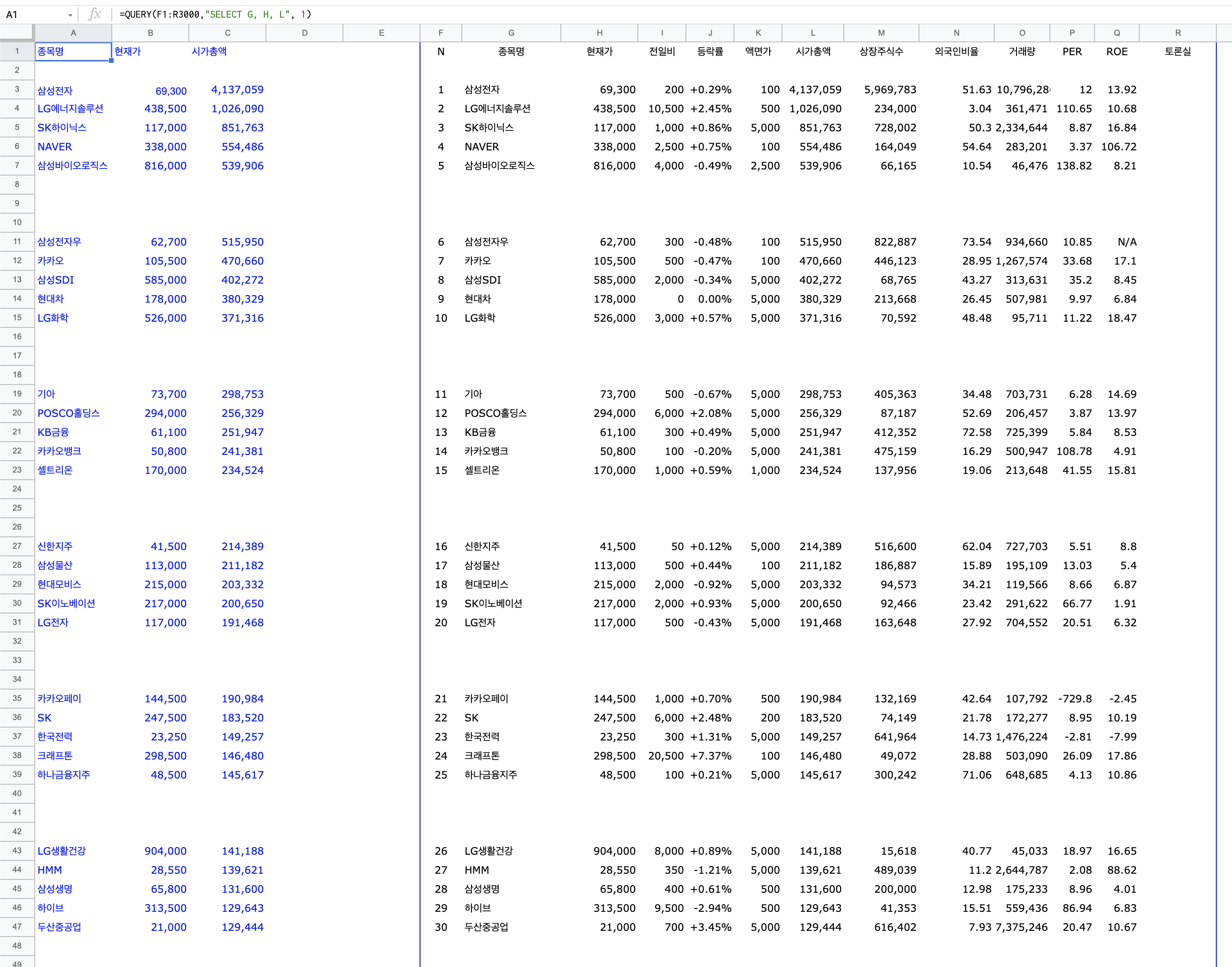Click the fx function icon
The height and width of the screenshot is (967, 1232).
pyautogui.click(x=95, y=14)
